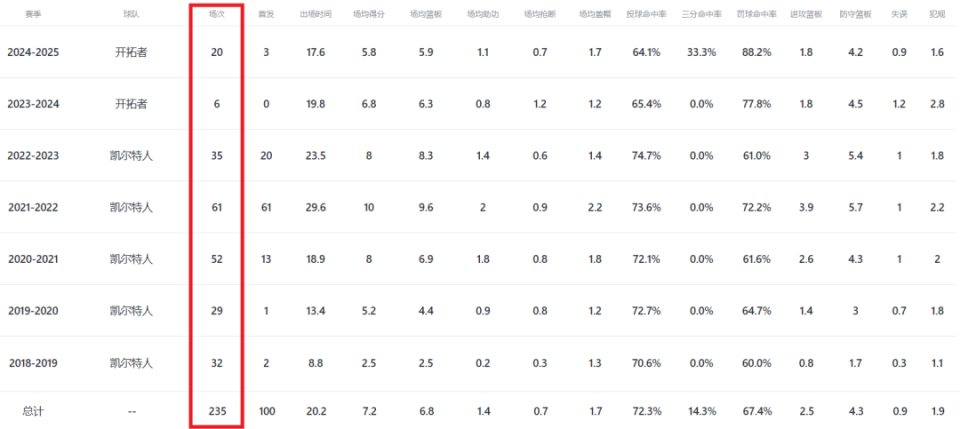Click the 凯尔特人 team link for 2019-2020
Screen dimensions: 960x429
pyautogui.click(x=131, y=311)
